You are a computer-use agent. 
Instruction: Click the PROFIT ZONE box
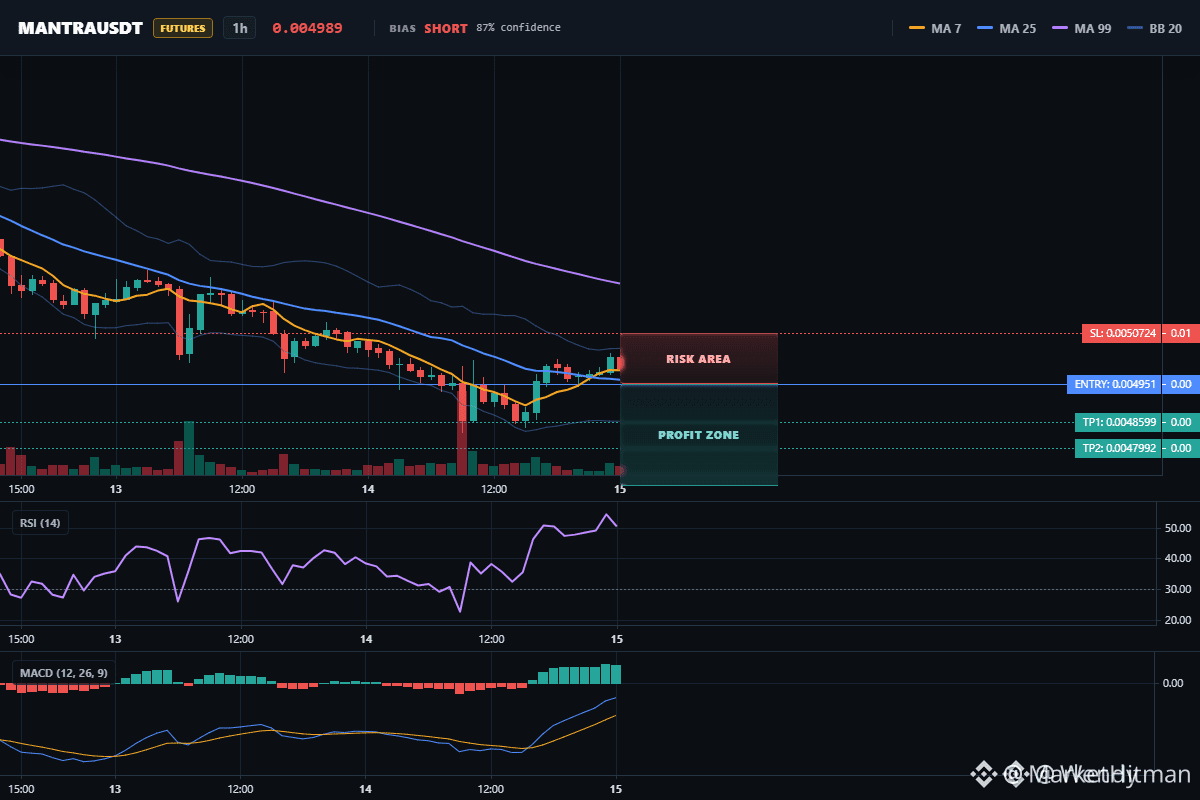click(x=699, y=435)
